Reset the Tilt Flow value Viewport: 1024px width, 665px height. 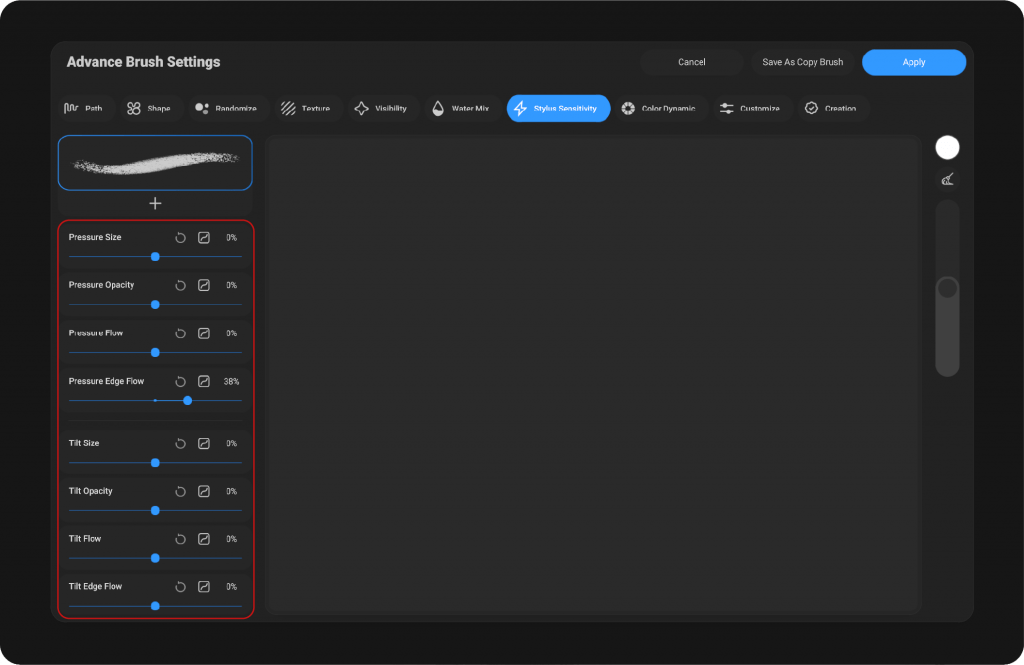point(180,539)
